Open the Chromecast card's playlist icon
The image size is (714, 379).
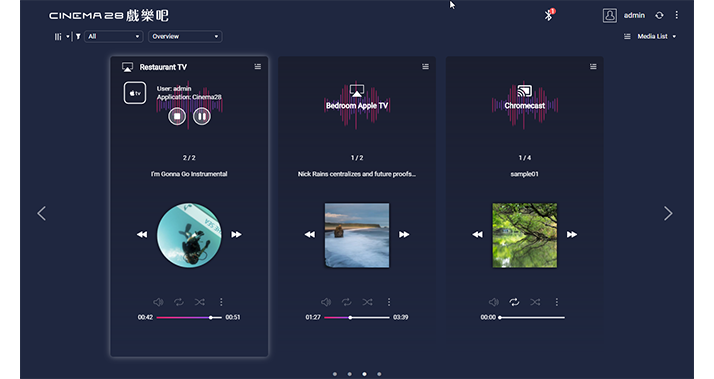click(593, 67)
